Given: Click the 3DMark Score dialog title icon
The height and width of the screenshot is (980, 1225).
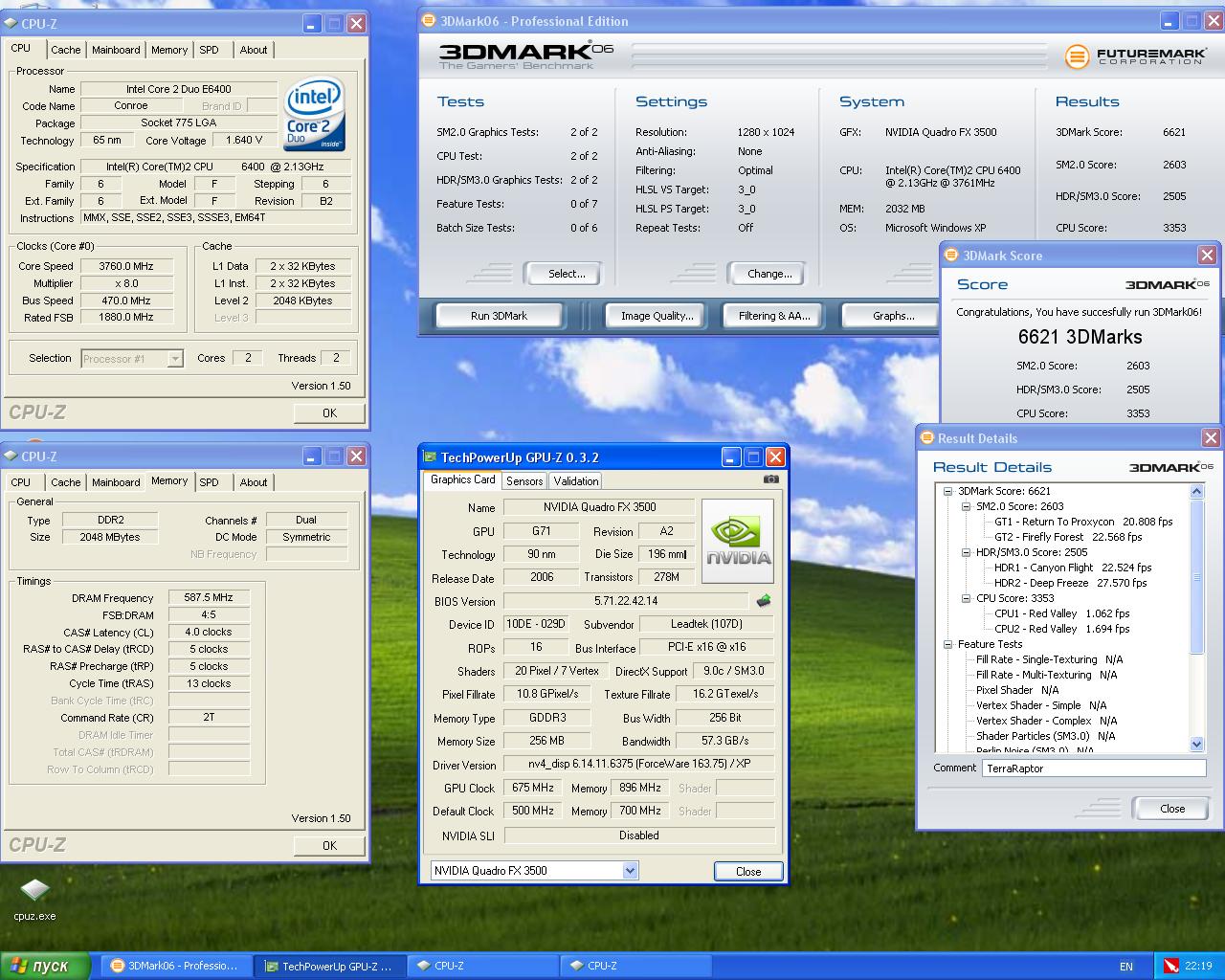Looking at the screenshot, I should (951, 256).
